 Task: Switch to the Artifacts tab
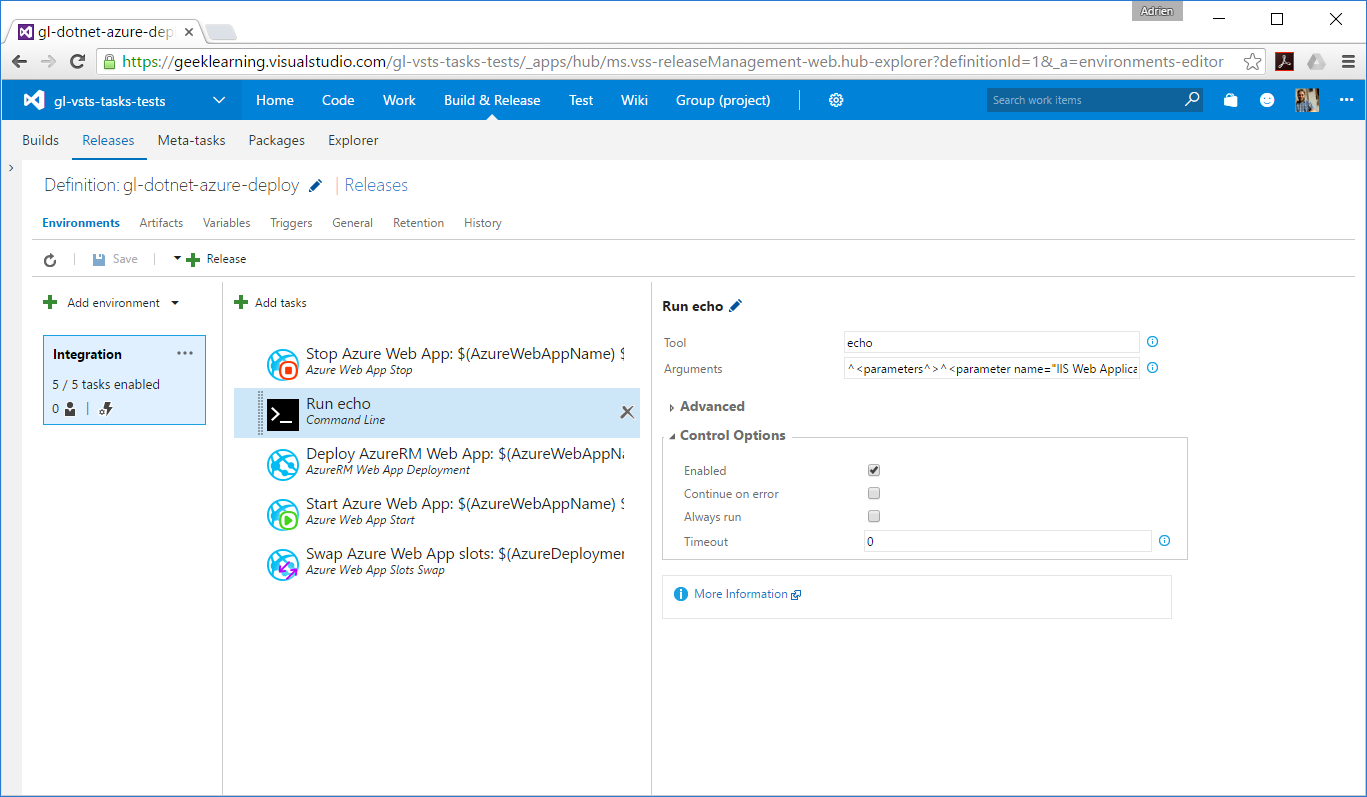point(161,223)
